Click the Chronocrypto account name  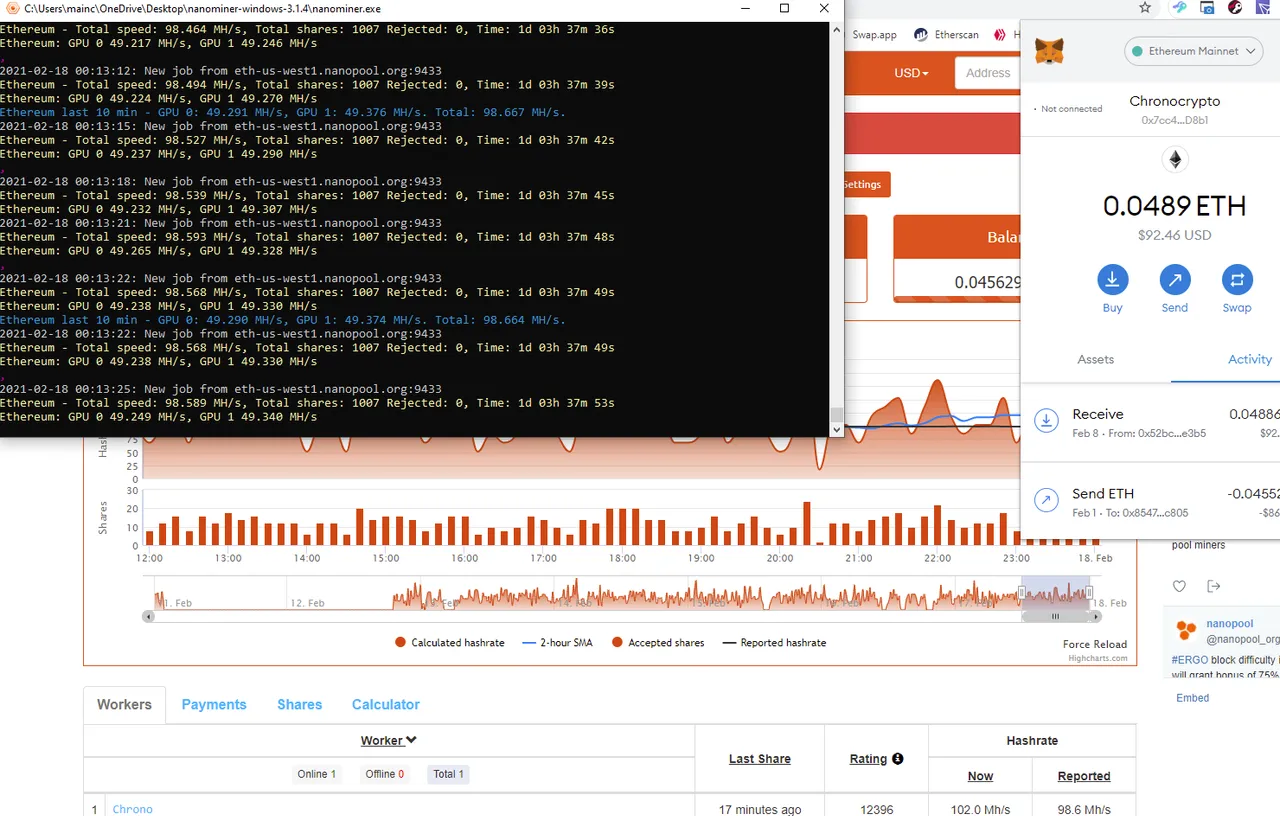(1174, 101)
